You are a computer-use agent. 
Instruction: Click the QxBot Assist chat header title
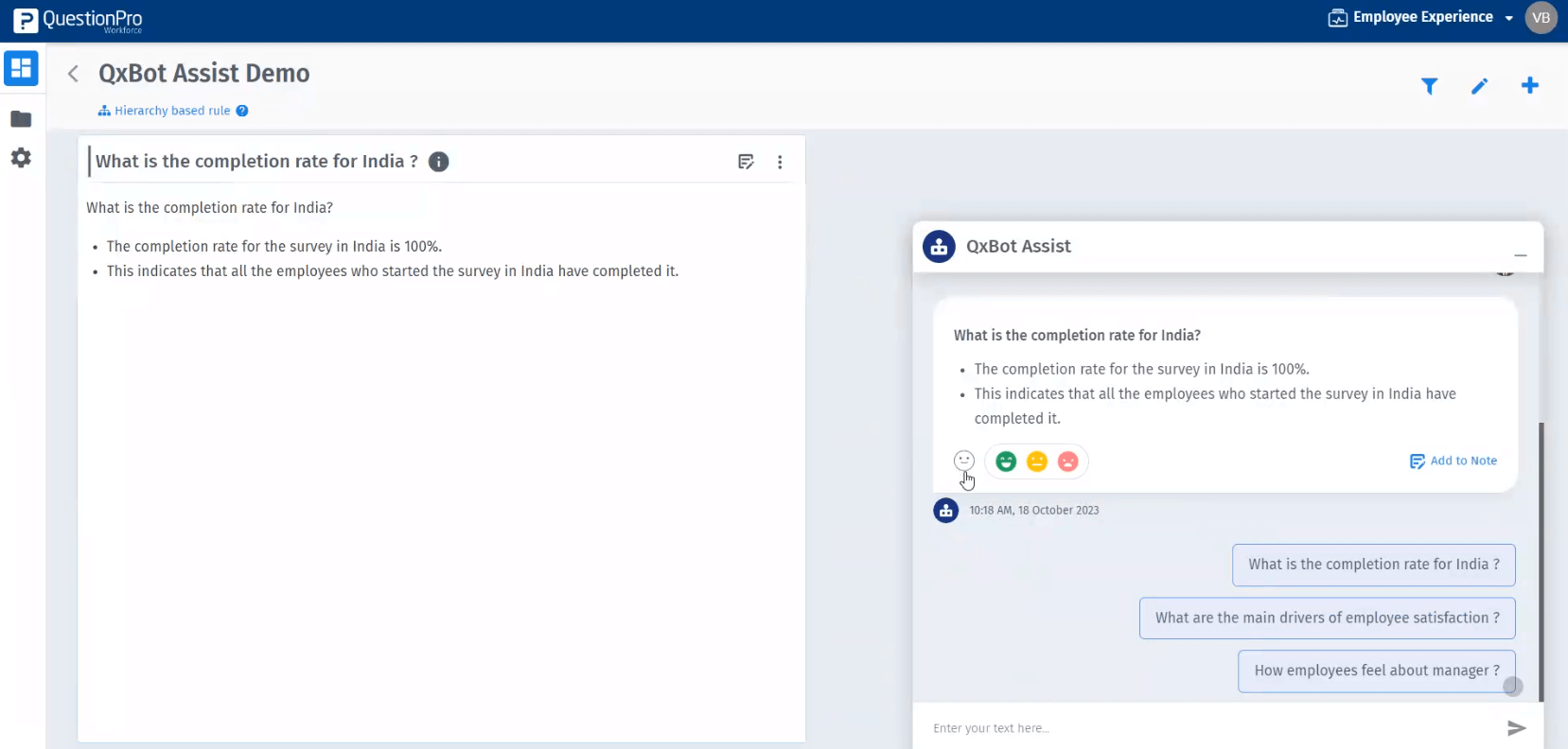[x=1018, y=247]
